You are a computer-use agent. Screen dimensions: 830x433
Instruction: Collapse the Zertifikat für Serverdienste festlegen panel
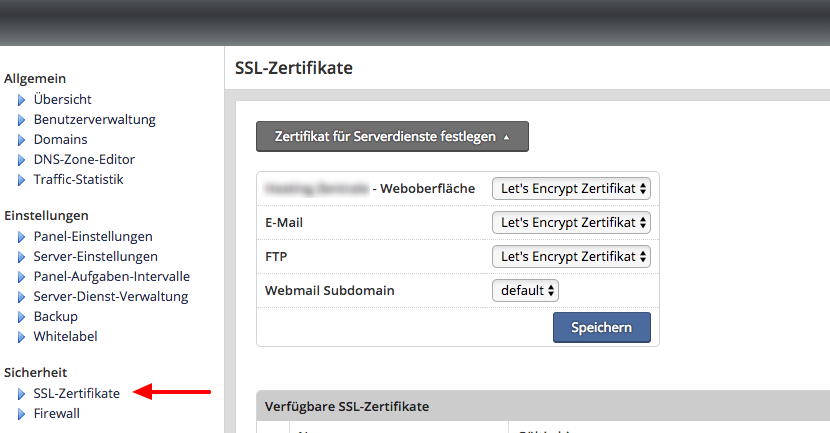392,137
